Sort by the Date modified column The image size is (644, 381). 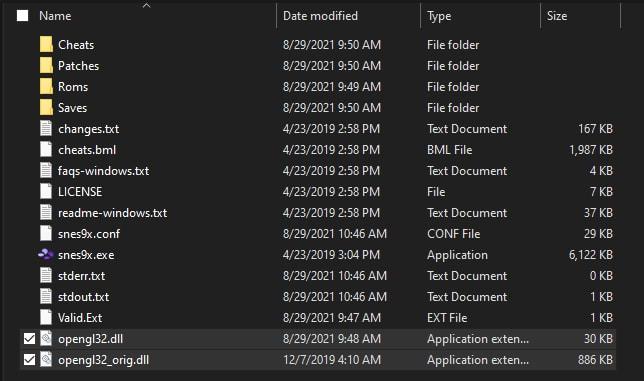coord(320,16)
